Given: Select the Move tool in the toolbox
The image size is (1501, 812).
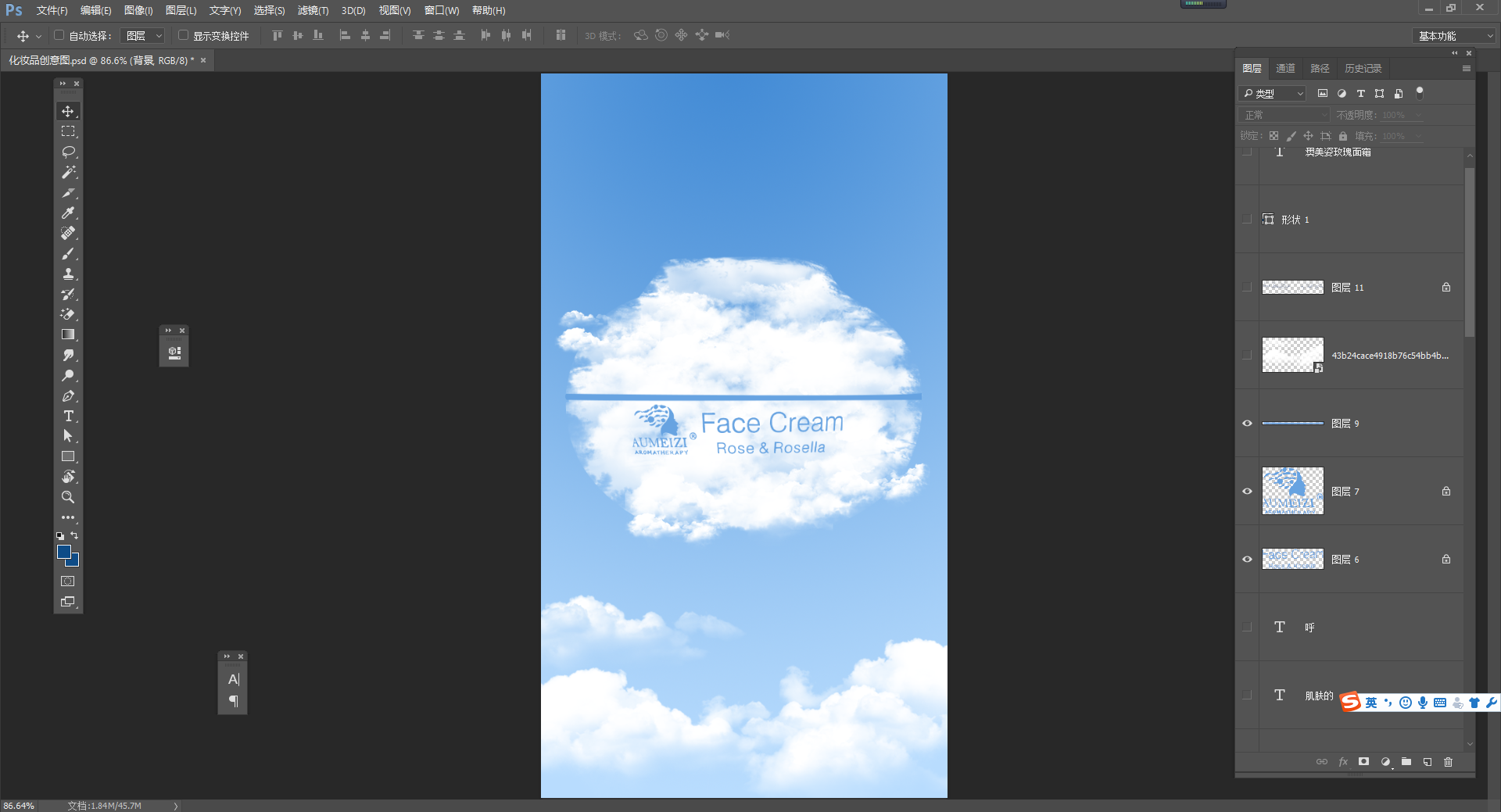Looking at the screenshot, I should tap(68, 112).
